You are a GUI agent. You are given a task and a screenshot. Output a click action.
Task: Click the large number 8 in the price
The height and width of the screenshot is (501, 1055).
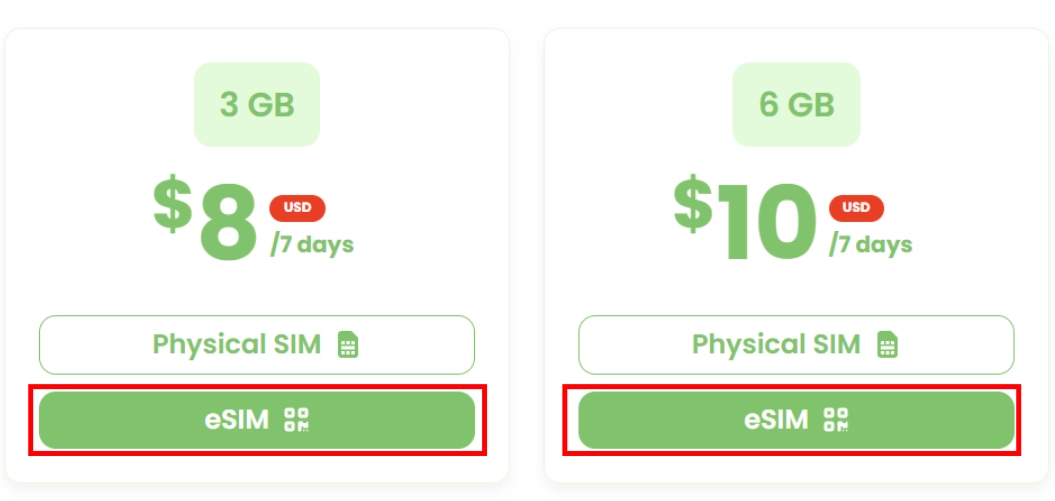[228, 228]
